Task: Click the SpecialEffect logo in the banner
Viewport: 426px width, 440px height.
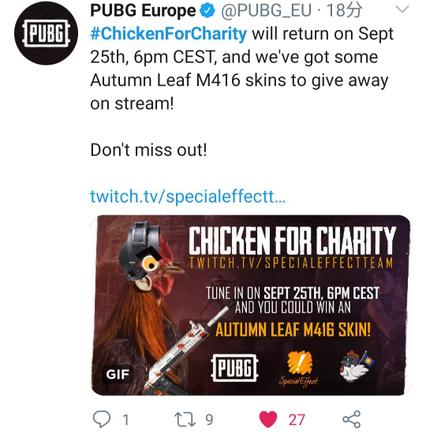Action: click(299, 369)
